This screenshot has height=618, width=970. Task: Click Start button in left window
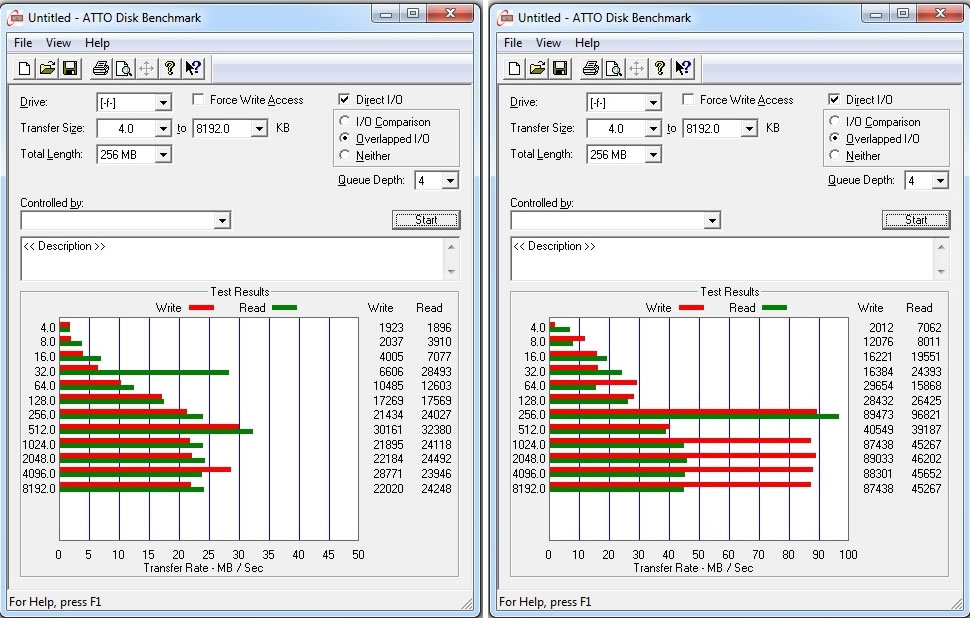pyautogui.click(x=426, y=220)
